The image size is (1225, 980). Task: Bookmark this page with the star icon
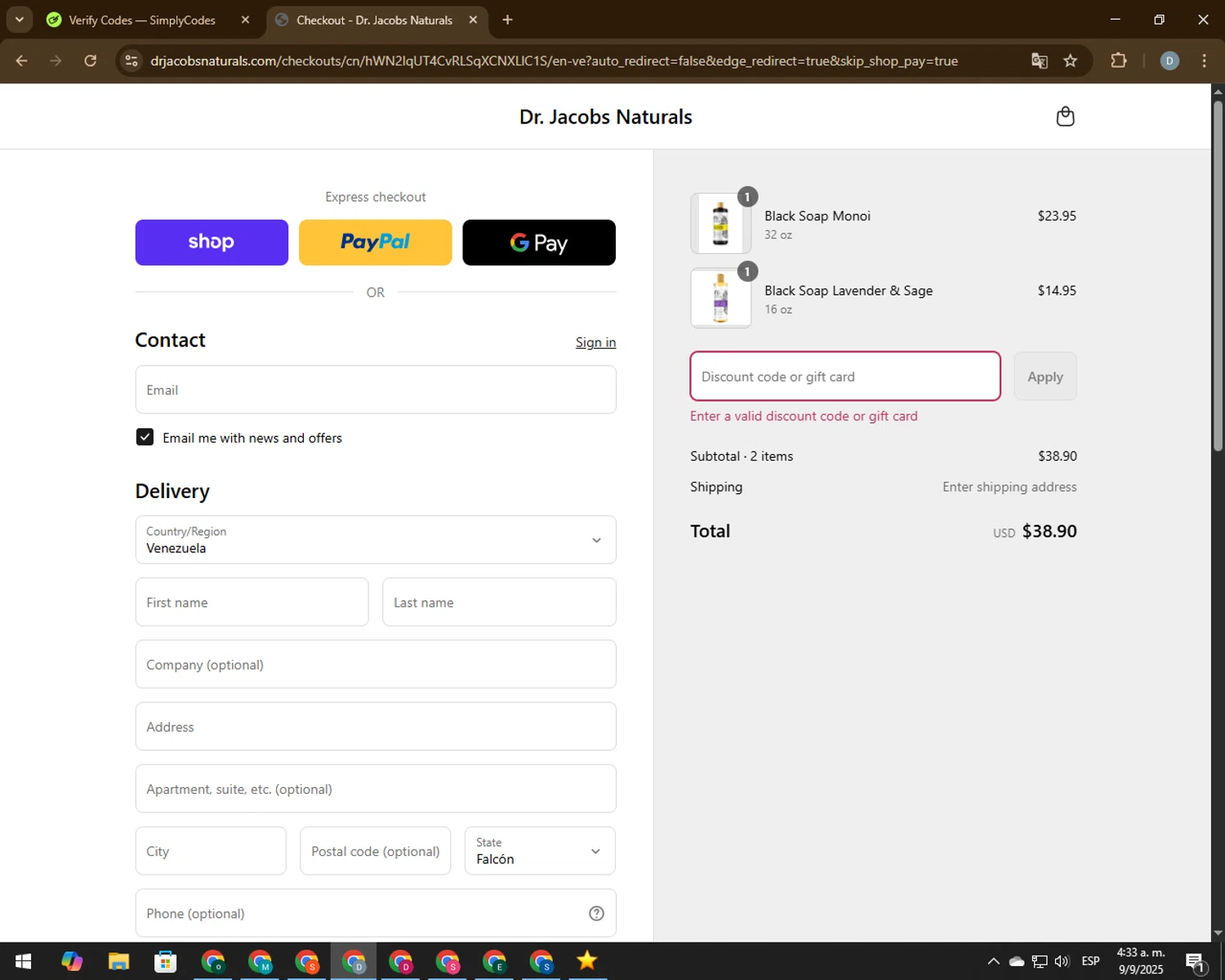(1070, 61)
